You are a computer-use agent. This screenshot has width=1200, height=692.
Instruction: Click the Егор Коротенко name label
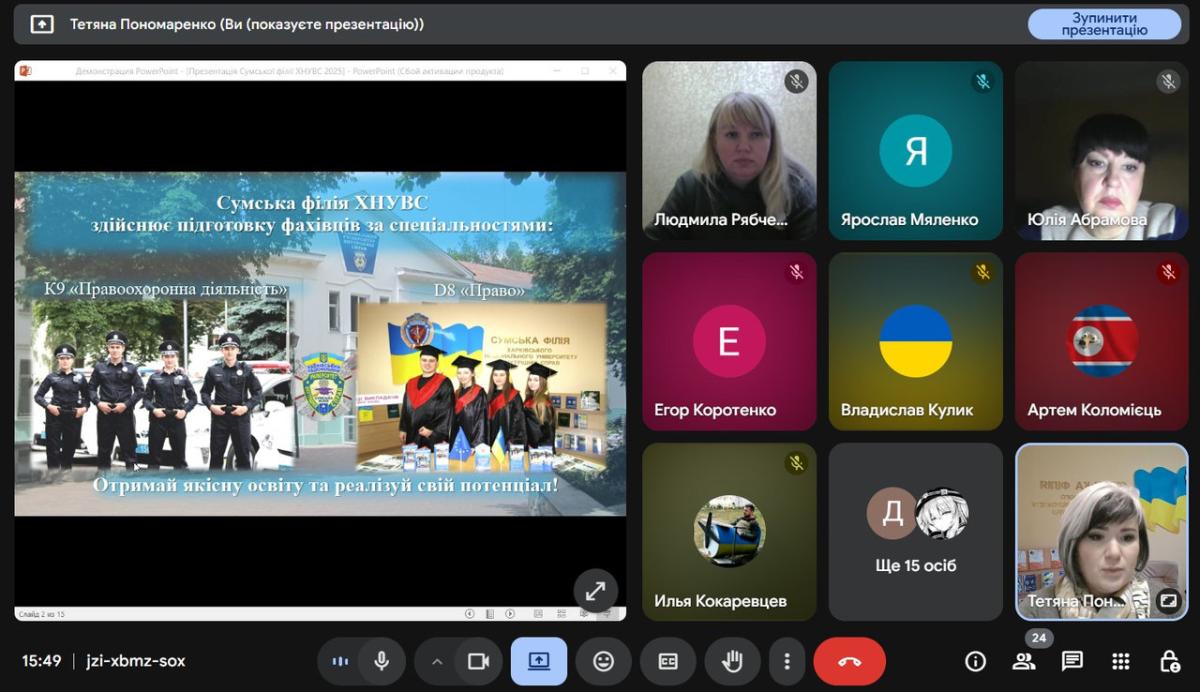[715, 410]
